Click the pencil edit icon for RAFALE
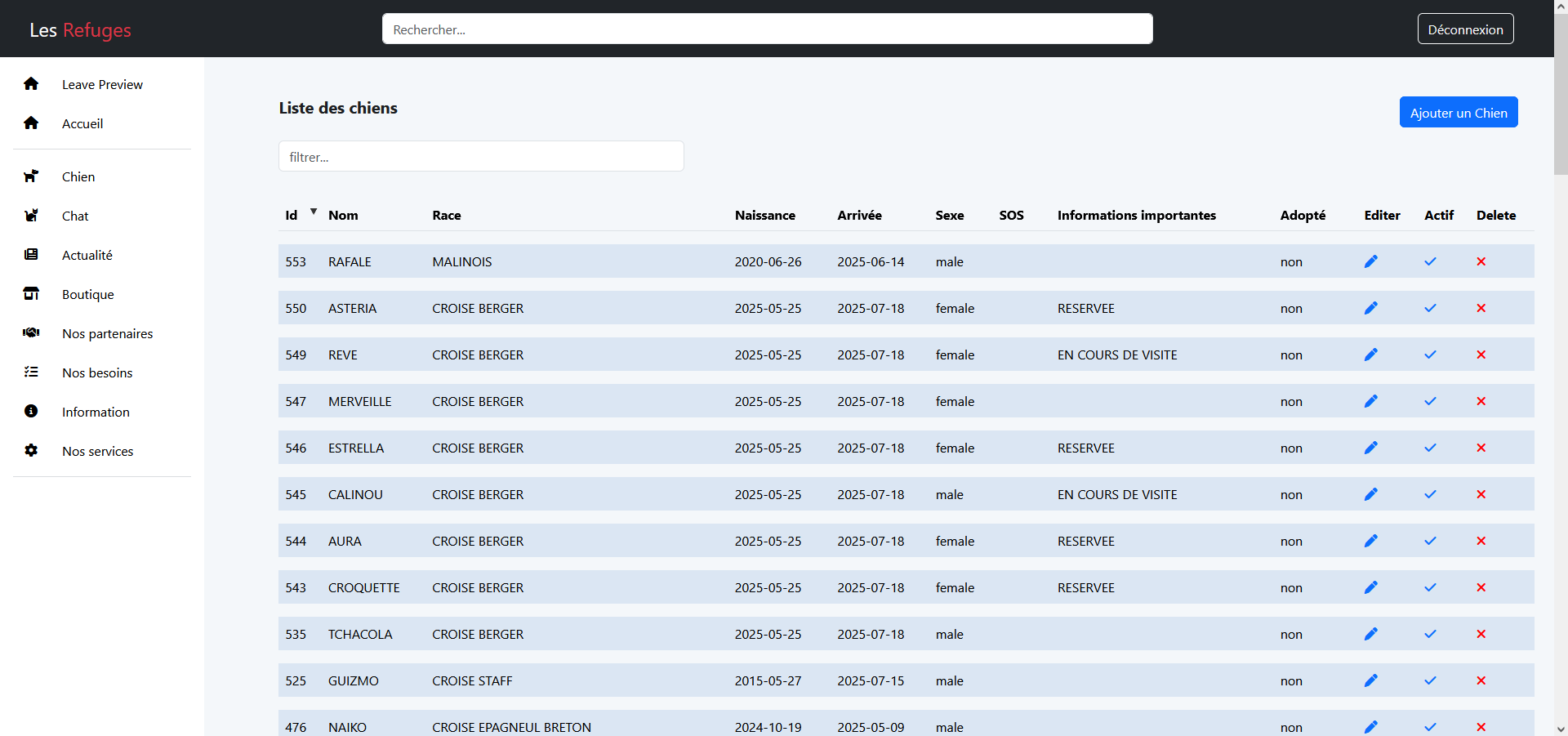 [1370, 261]
